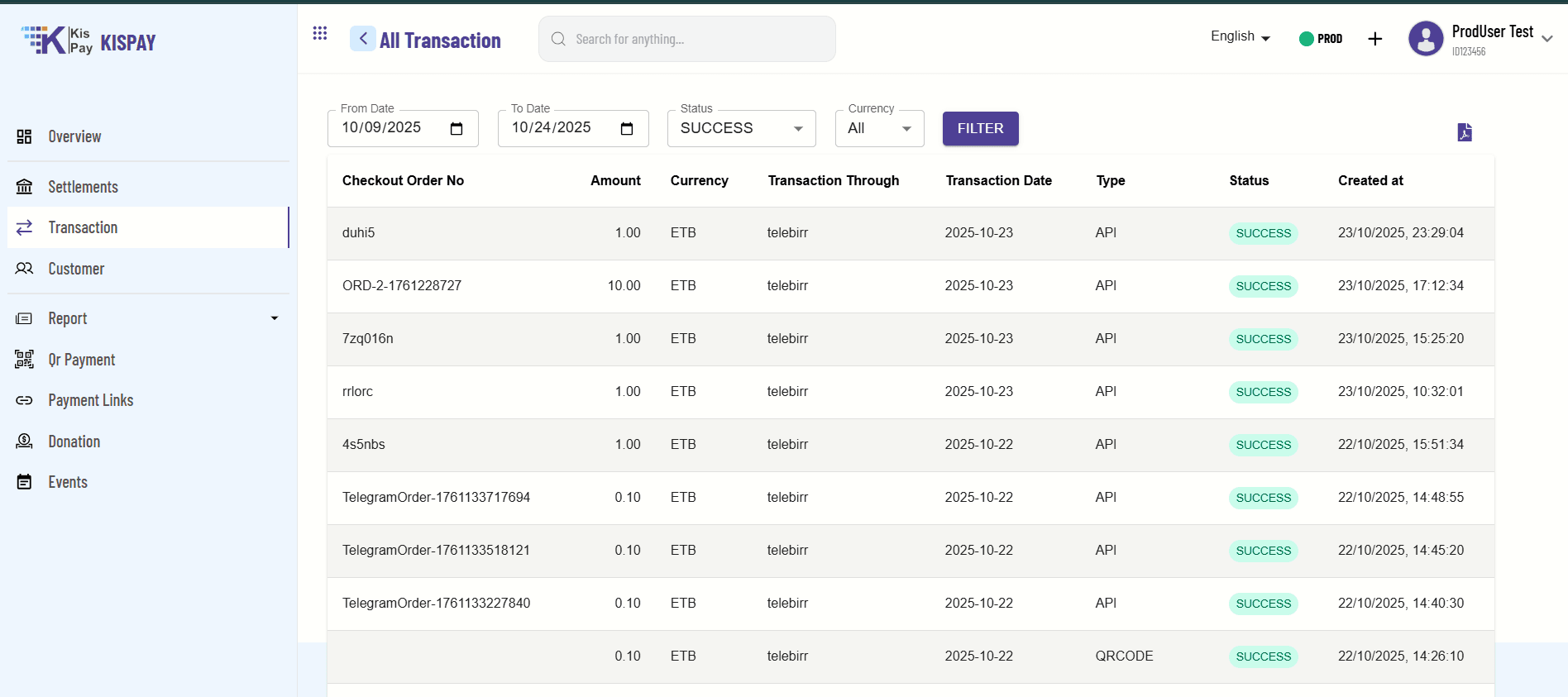
Task: Expand the English language selector
Action: click(1240, 36)
